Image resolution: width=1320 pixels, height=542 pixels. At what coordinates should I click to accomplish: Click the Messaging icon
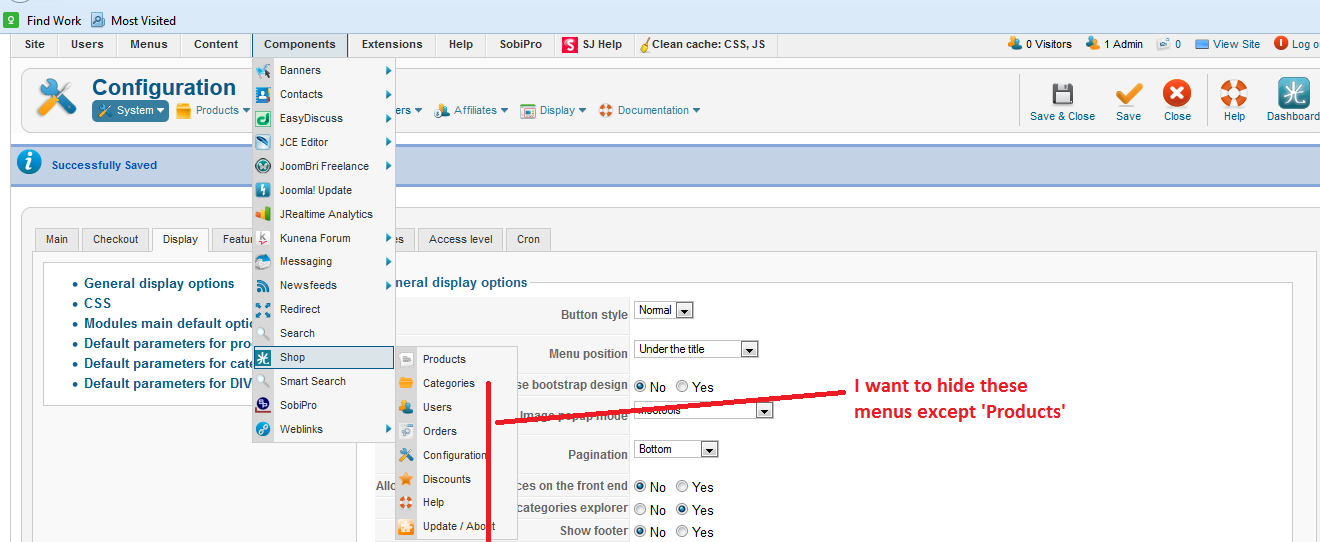pyautogui.click(x=263, y=262)
